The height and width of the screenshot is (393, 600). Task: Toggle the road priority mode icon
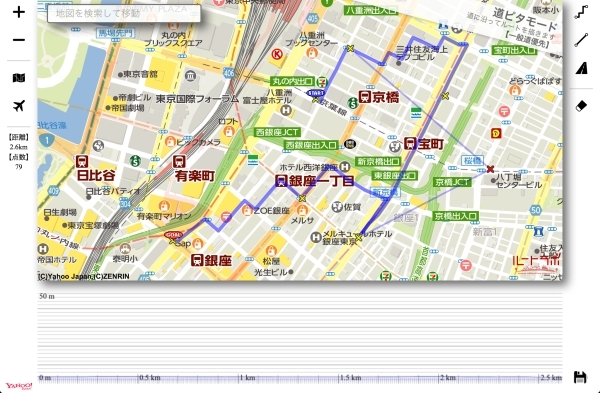(x=581, y=68)
